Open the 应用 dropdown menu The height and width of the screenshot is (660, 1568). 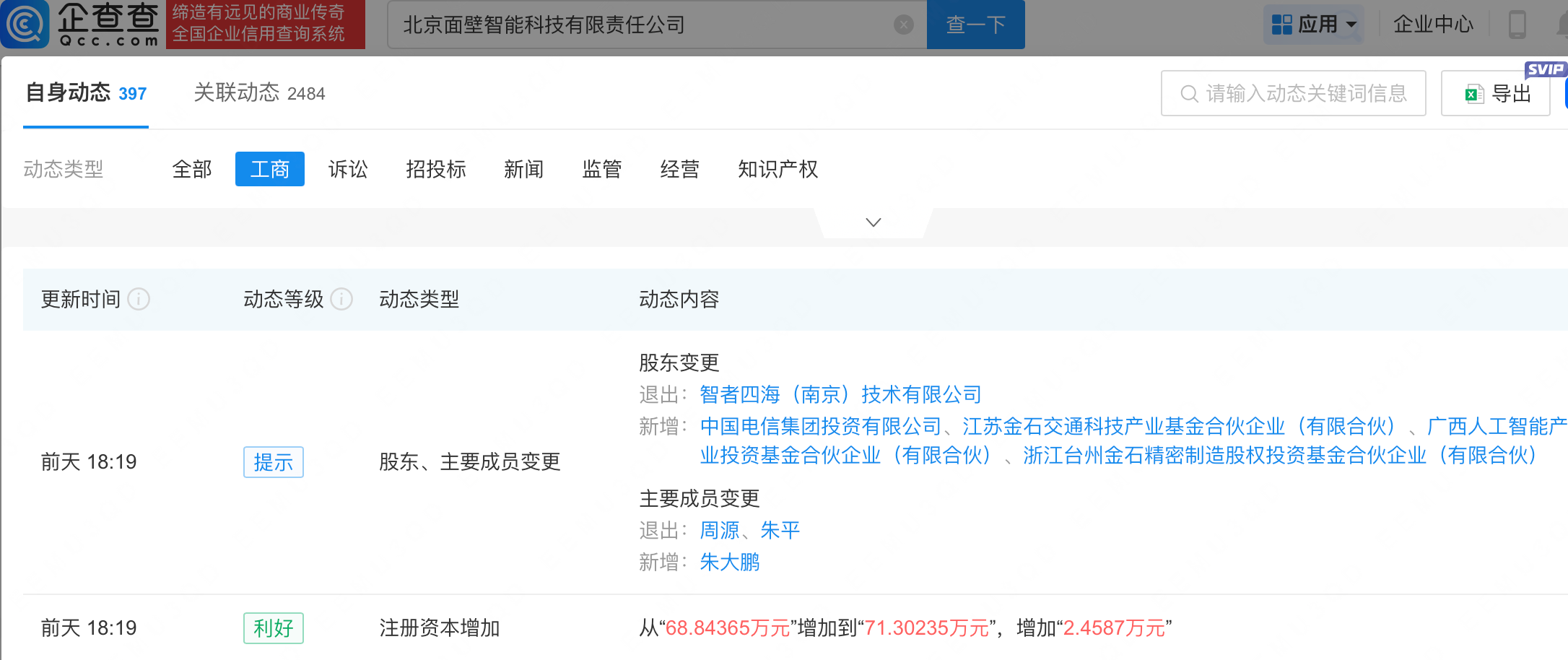tap(1314, 25)
